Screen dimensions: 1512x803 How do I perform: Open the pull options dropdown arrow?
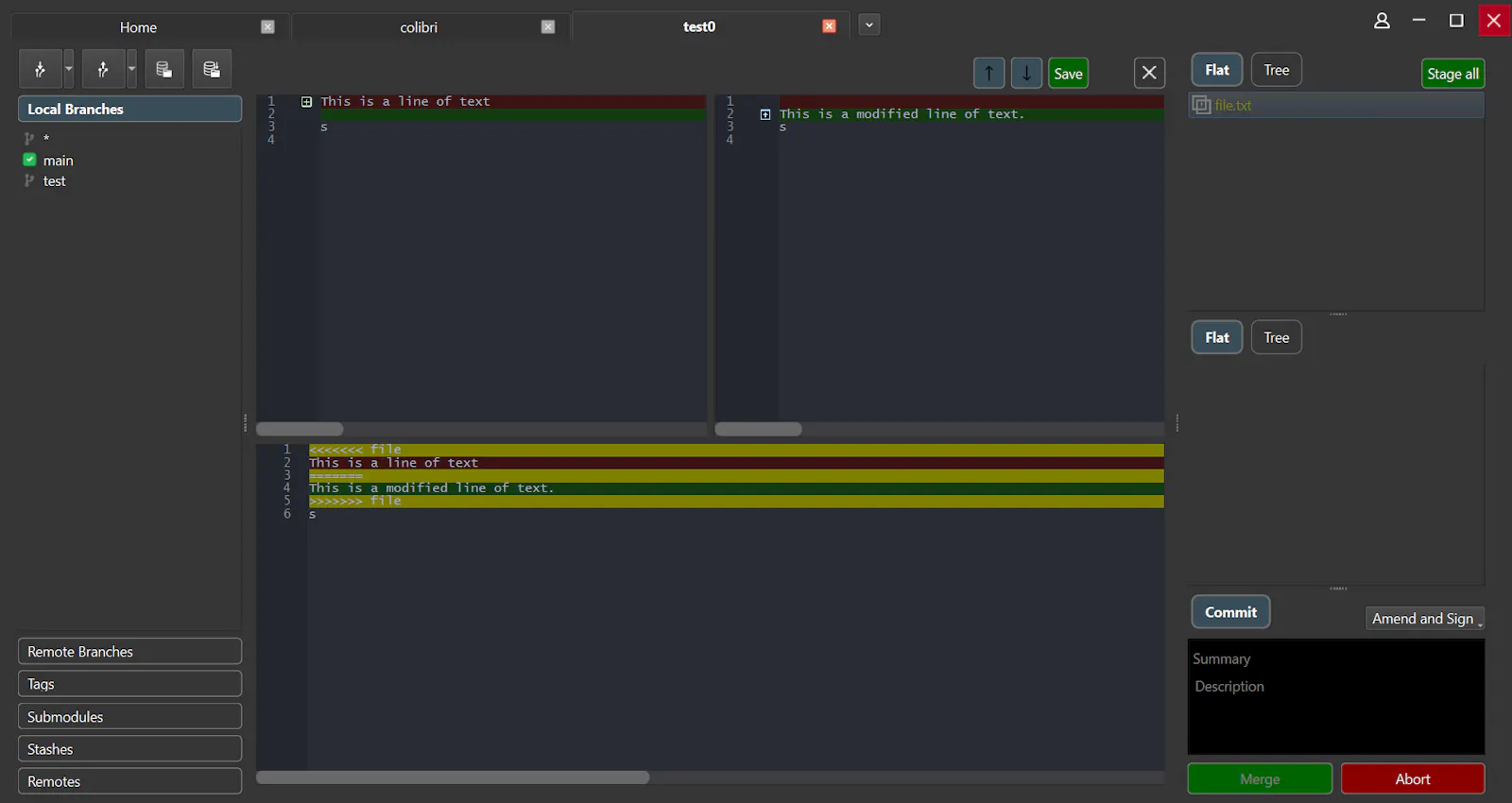(x=68, y=69)
